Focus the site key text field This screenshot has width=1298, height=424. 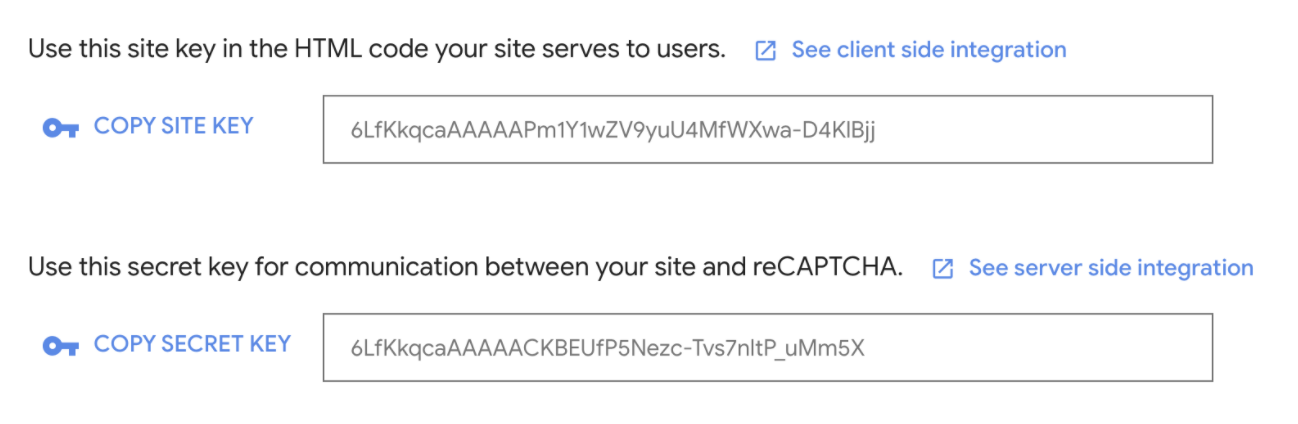767,129
